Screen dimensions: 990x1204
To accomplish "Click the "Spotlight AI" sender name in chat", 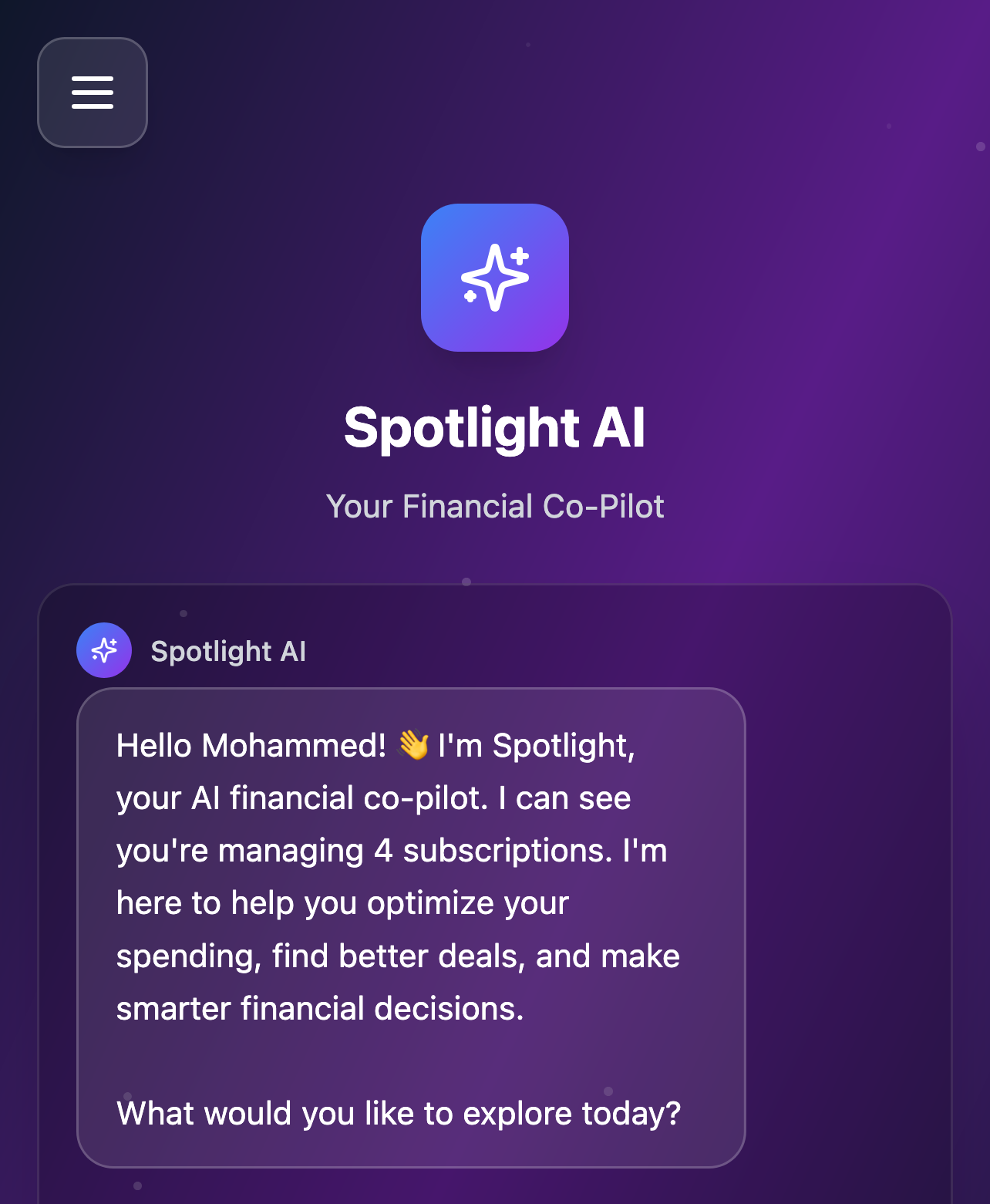I will pos(228,652).
